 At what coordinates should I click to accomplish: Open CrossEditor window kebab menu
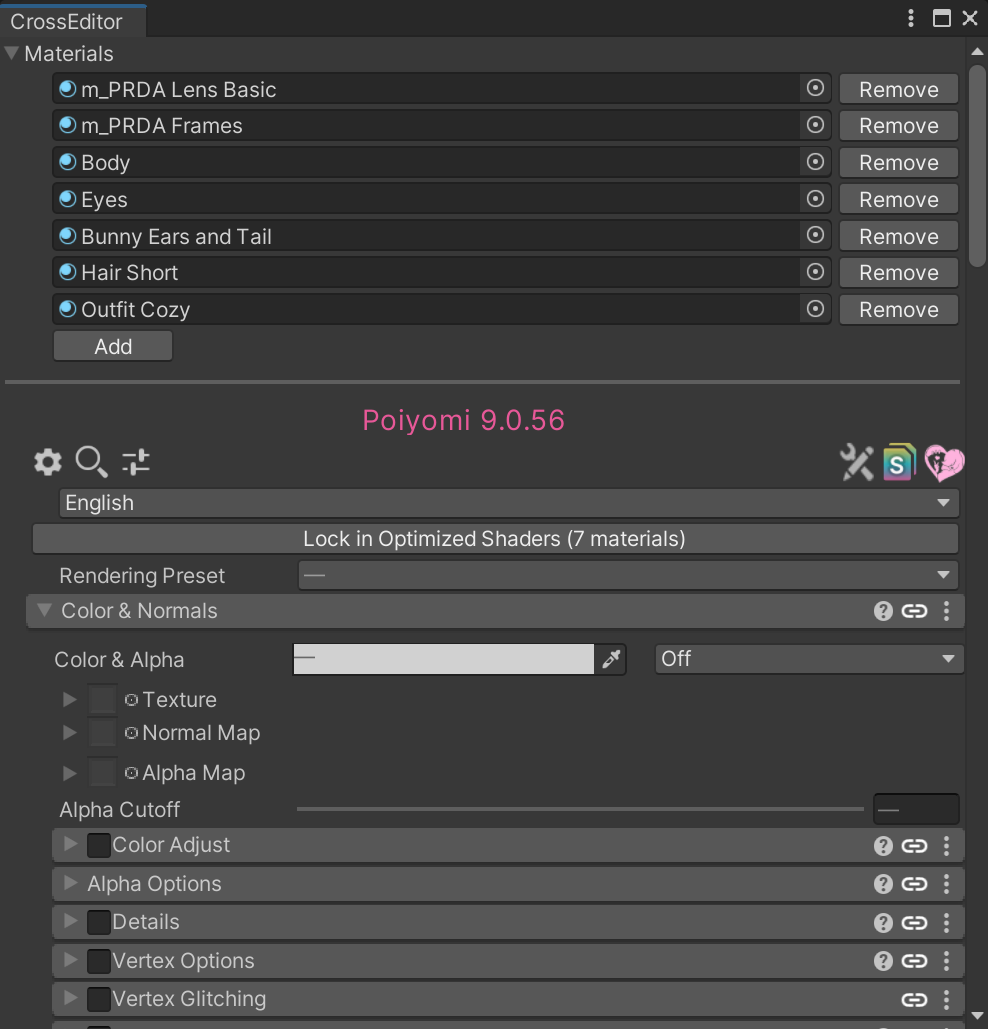(x=911, y=18)
